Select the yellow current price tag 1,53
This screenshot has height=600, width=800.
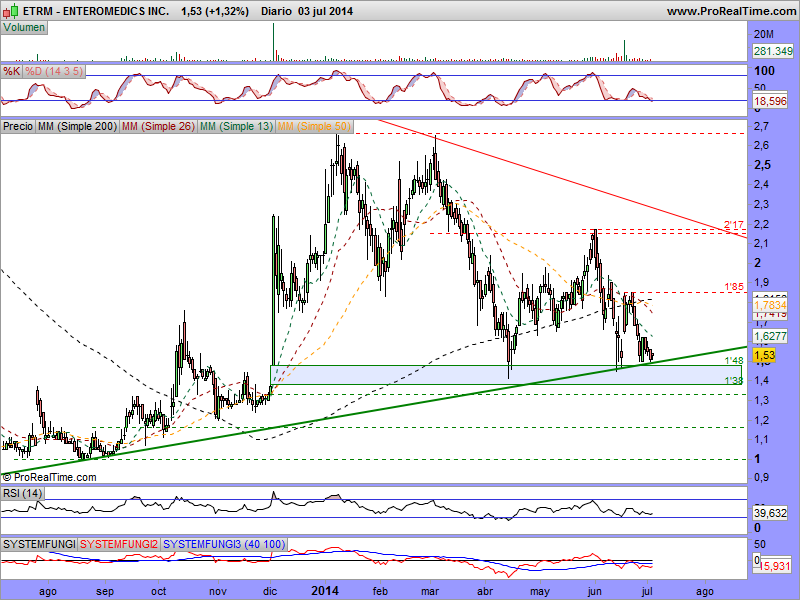coord(764,355)
